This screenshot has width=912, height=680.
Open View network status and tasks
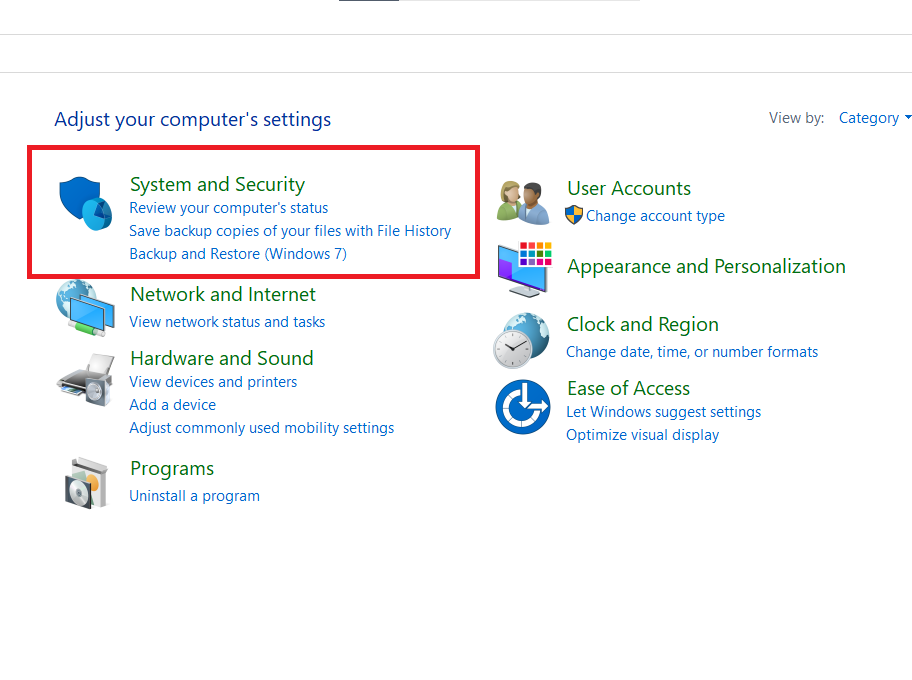pos(227,321)
